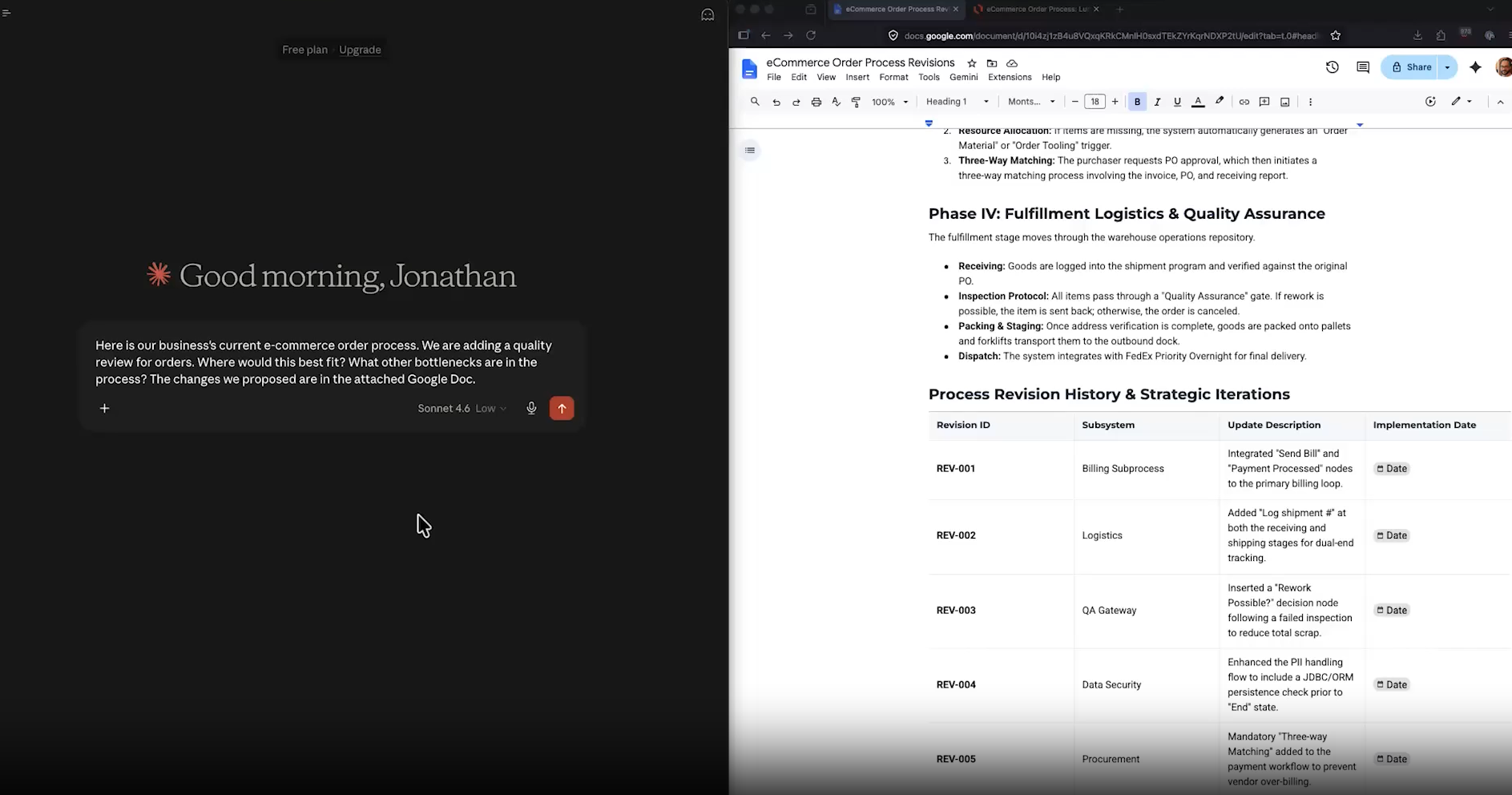The image size is (1512, 795).
Task: Open the toolbar More options menu
Action: (1310, 102)
